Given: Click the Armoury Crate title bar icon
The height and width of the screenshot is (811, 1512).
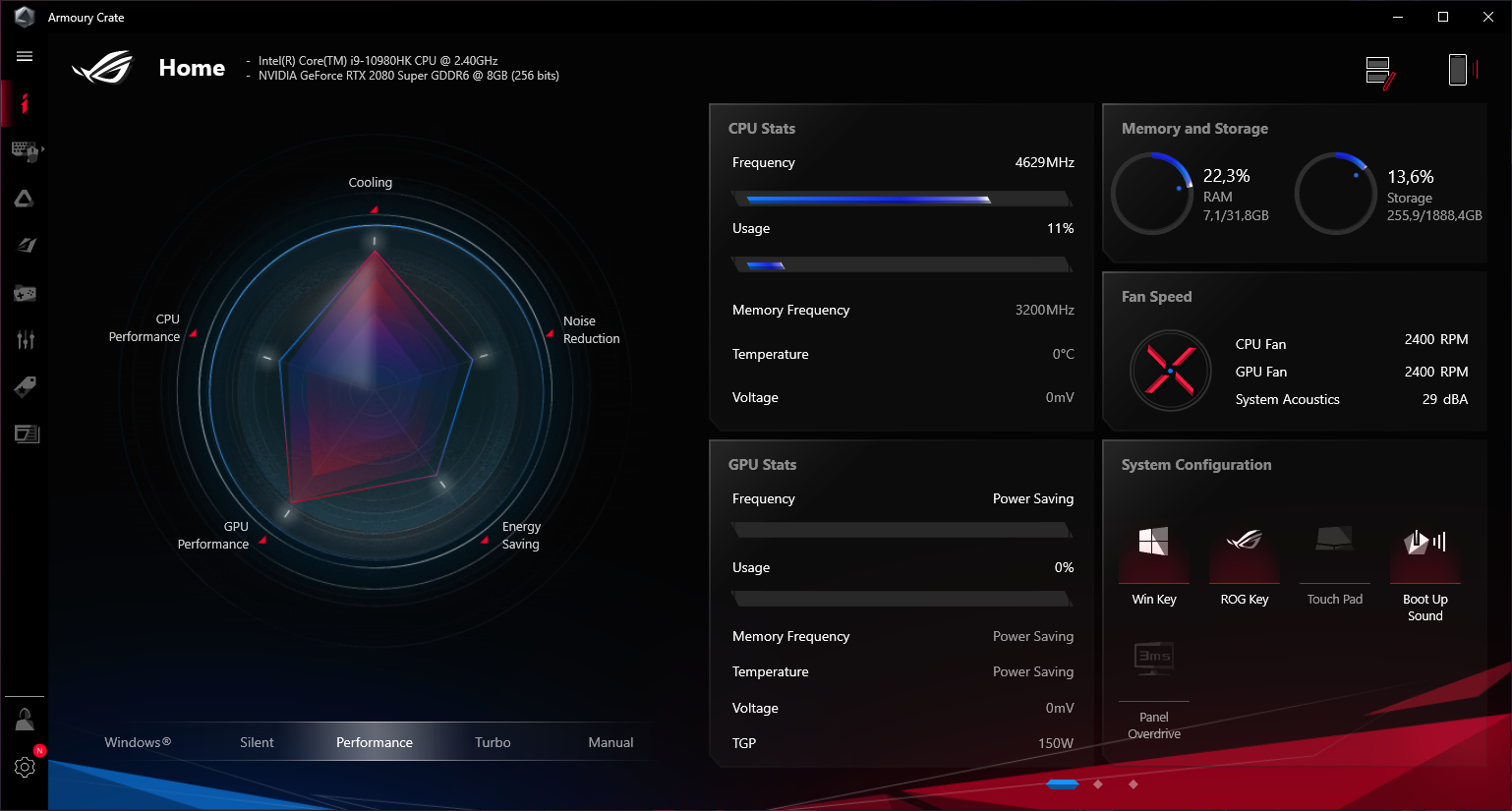Looking at the screenshot, I should coord(25,17).
